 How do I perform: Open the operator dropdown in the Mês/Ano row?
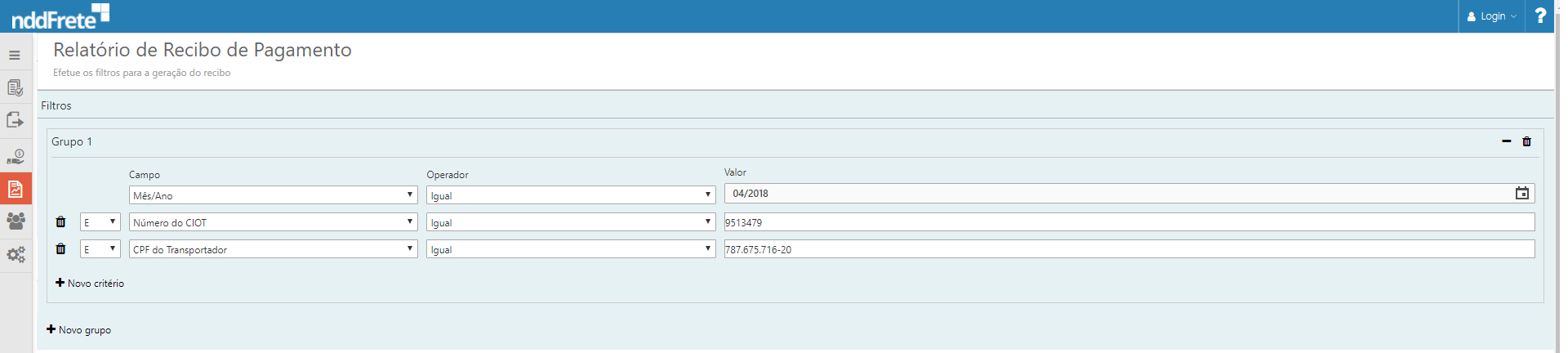(571, 195)
